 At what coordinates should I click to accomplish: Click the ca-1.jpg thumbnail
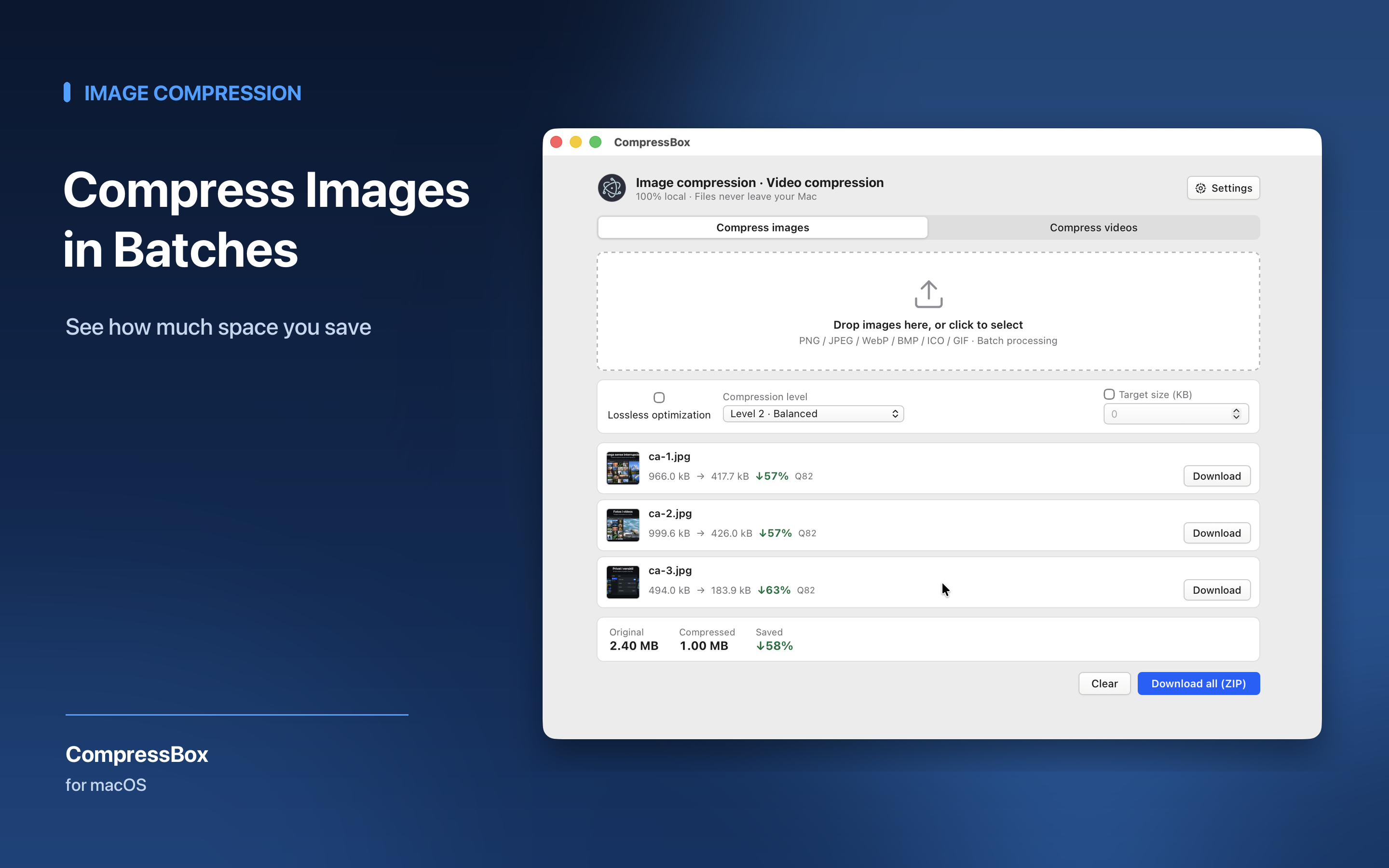coord(623,468)
